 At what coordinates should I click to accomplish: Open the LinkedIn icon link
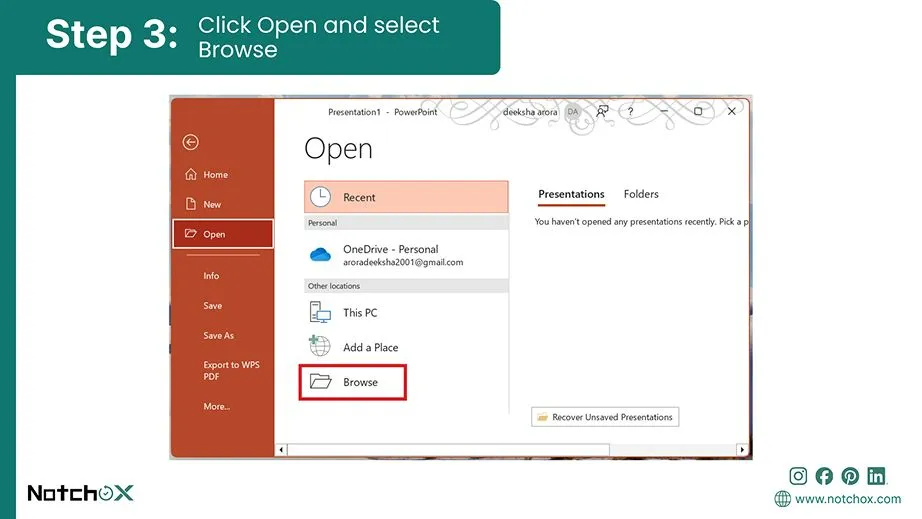coord(876,476)
